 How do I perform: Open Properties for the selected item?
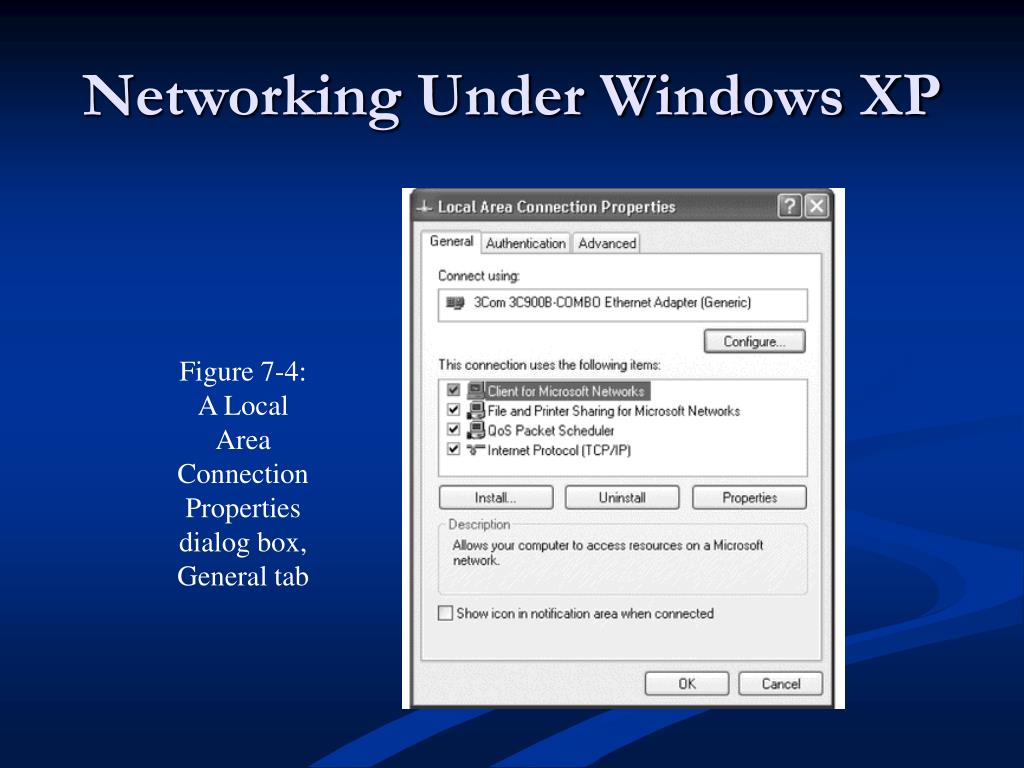coord(749,498)
